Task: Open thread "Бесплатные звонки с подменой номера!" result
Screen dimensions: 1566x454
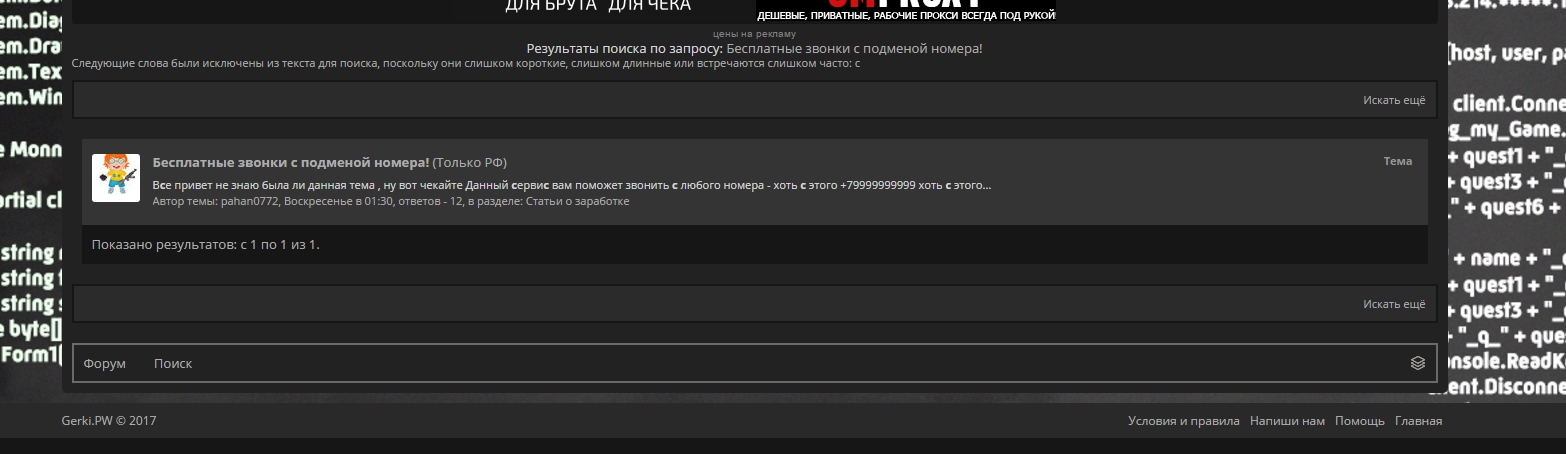Action: tap(291, 162)
